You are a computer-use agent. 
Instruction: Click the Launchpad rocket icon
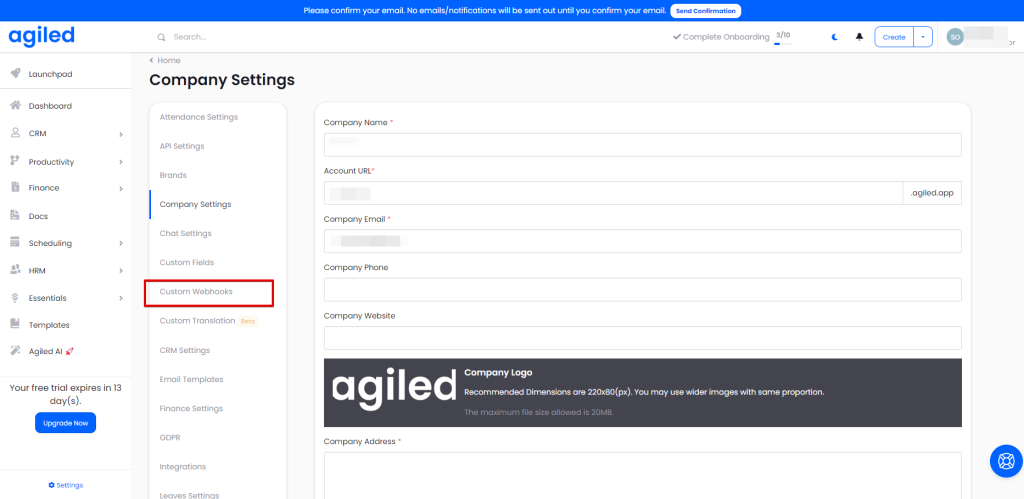pyautogui.click(x=16, y=73)
